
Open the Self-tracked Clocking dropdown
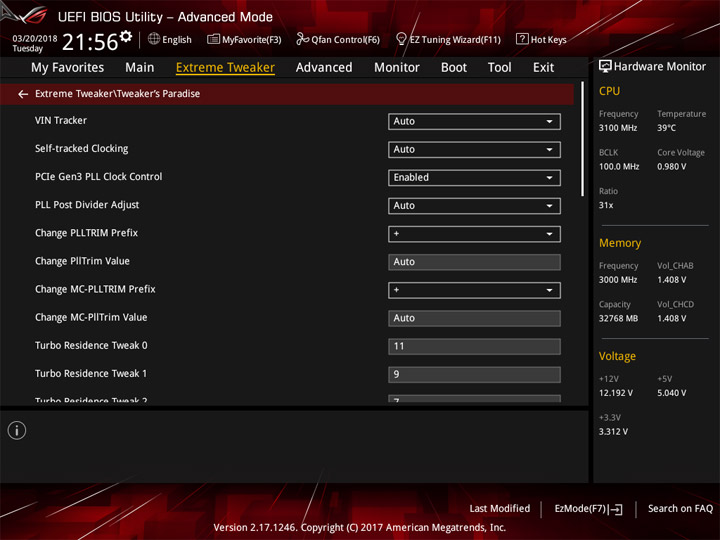tap(474, 150)
